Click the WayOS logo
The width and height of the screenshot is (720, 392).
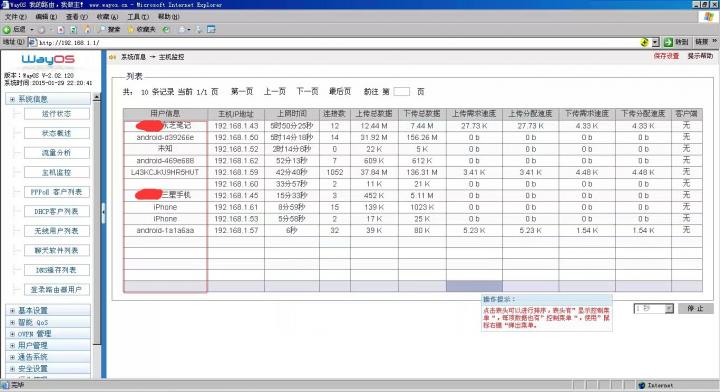point(48,60)
